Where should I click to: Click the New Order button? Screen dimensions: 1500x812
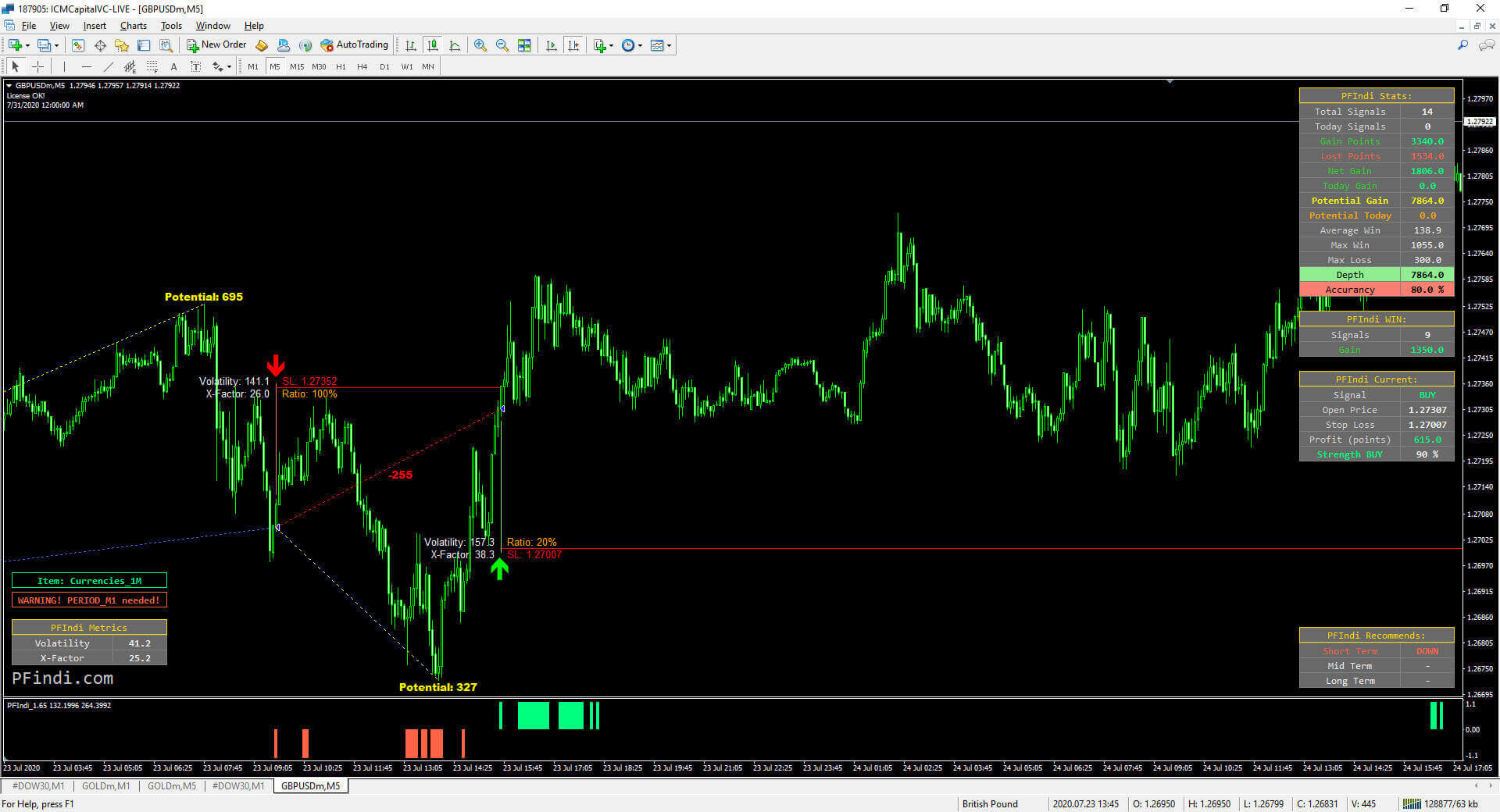click(x=216, y=45)
